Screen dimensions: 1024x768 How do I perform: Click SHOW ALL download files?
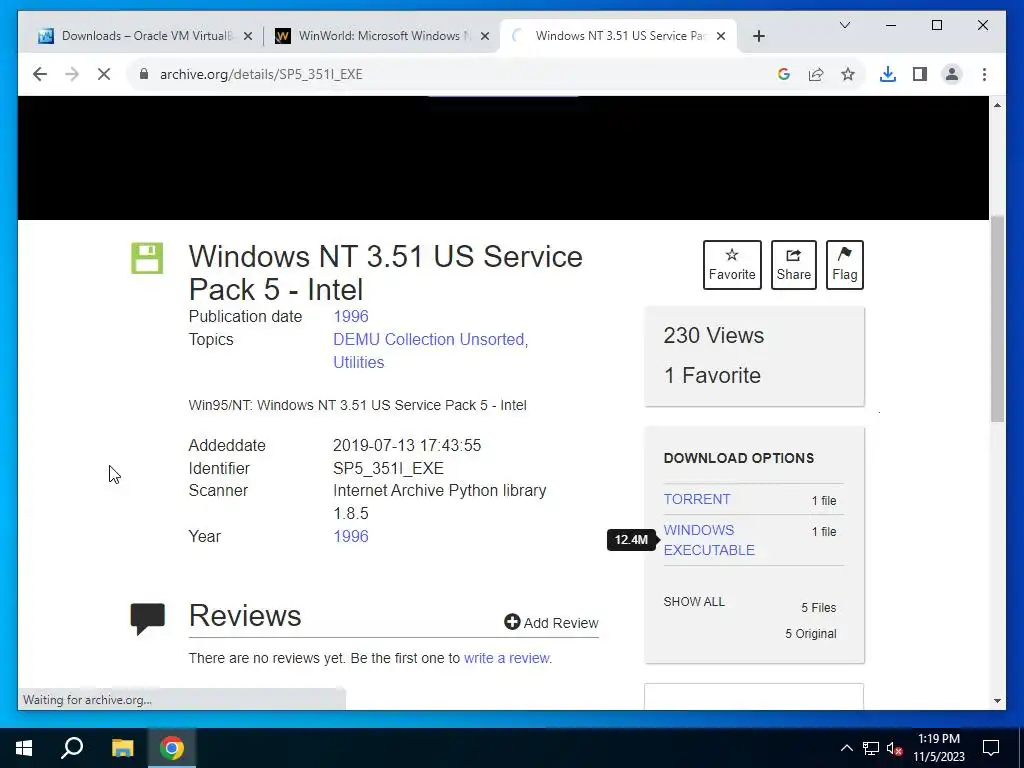(x=694, y=601)
